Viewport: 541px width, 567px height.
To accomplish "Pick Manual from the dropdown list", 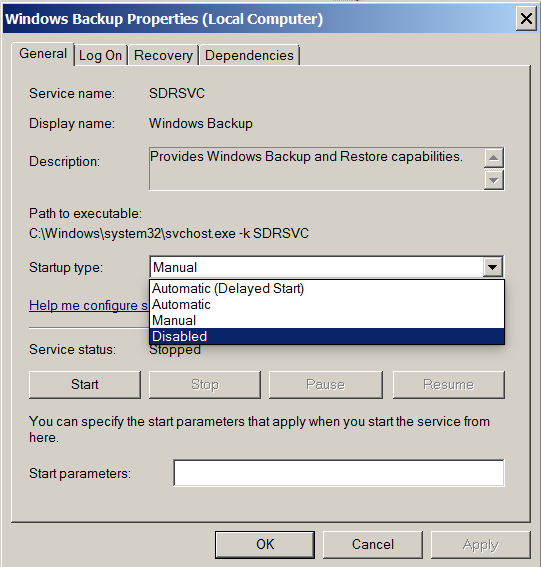I will tap(327, 320).
